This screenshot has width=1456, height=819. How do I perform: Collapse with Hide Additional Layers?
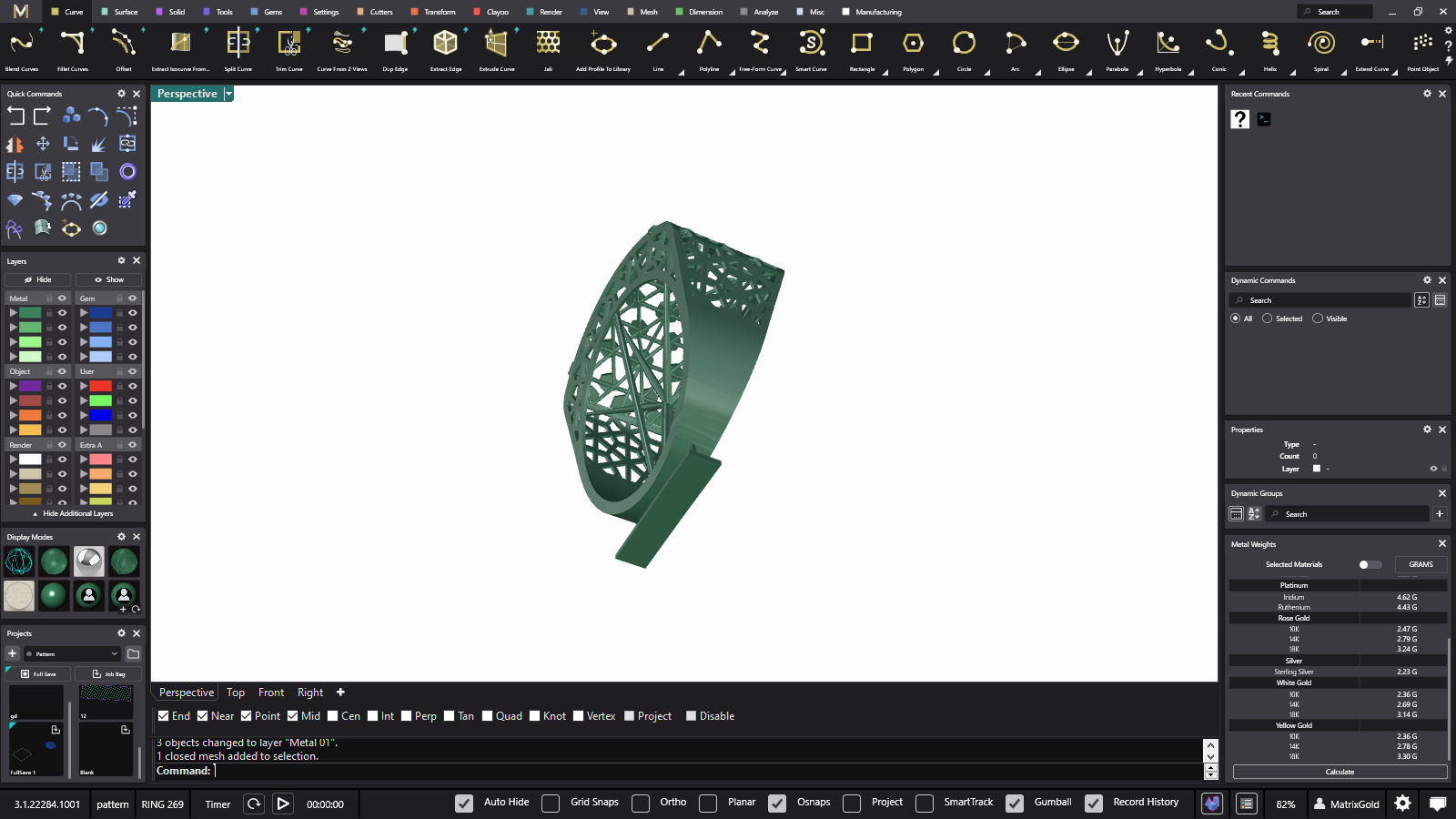(73, 513)
